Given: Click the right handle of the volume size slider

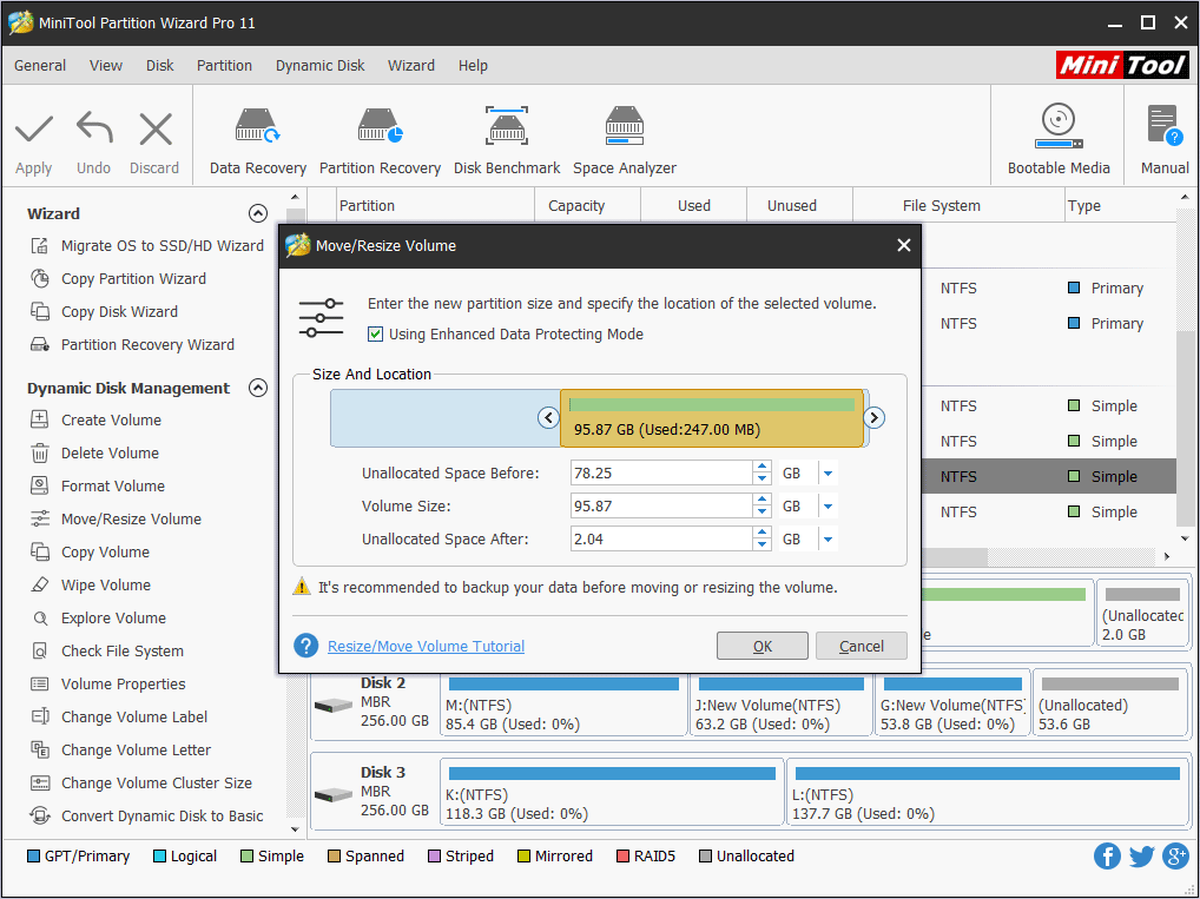Looking at the screenshot, I should [x=874, y=418].
